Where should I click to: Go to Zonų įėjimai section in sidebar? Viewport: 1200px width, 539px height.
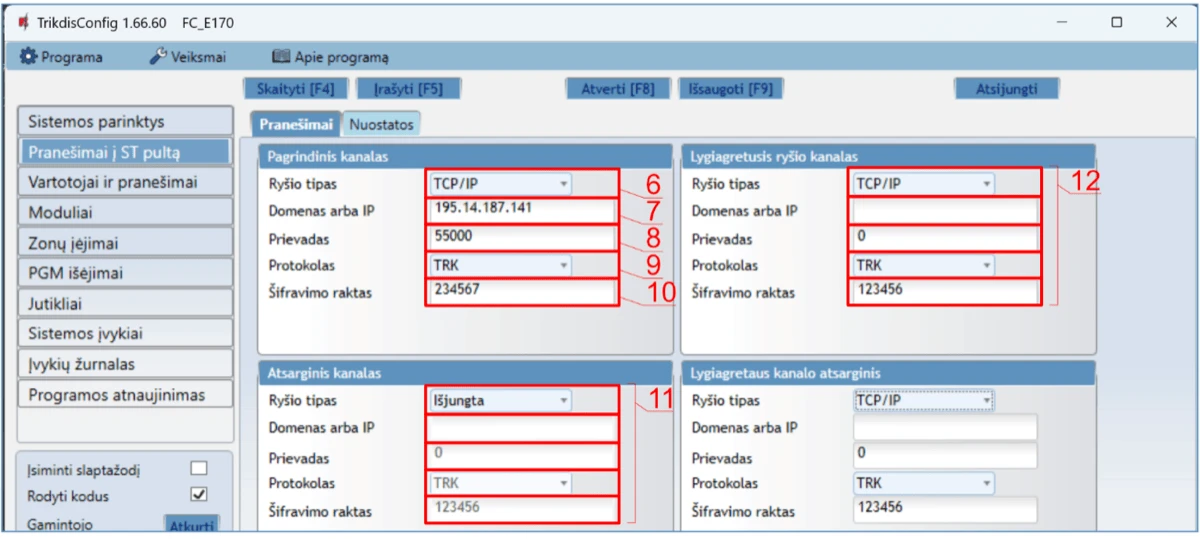(125, 243)
